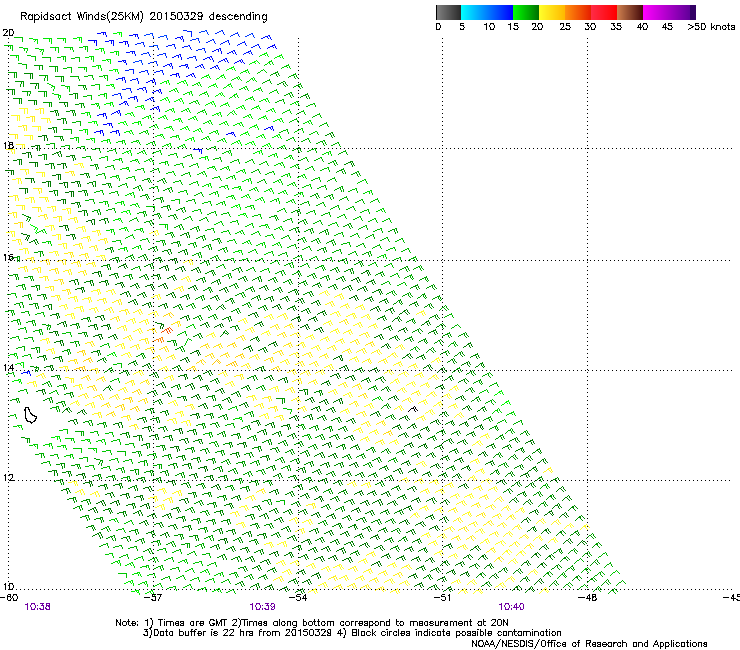Screen dimensions: 740x650
Task: Click longitude axis label '-48'
Action: [x=588, y=598]
